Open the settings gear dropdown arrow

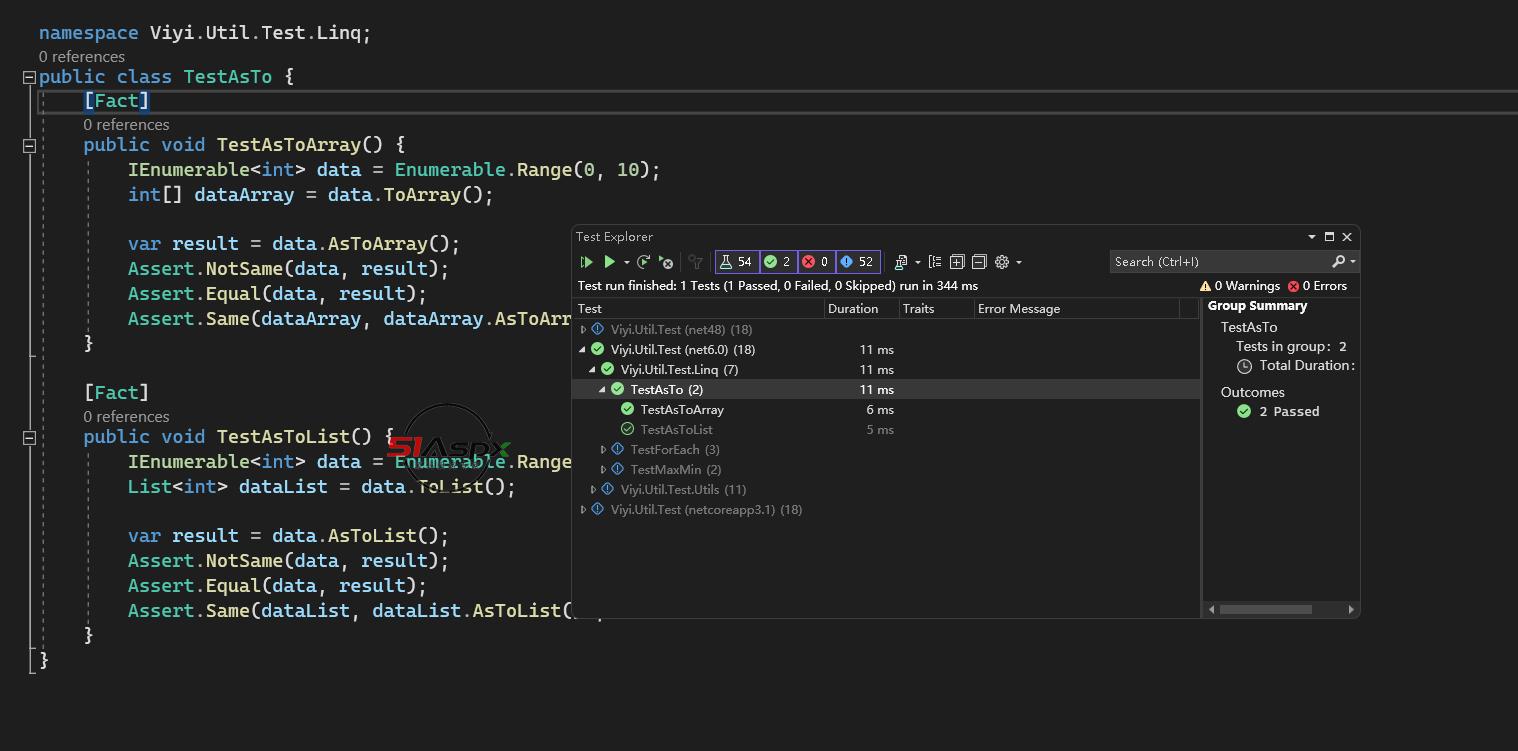tap(1019, 262)
